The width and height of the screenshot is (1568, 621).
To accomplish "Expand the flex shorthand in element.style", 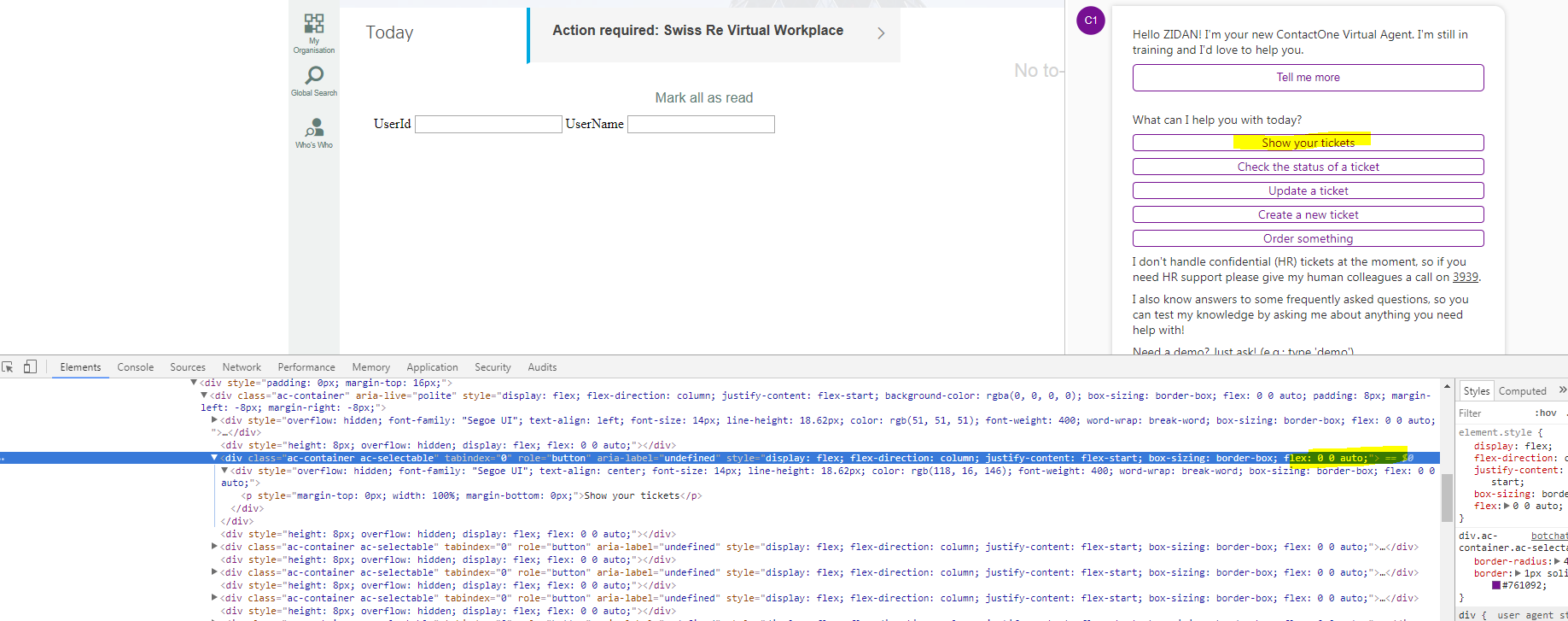I will (1507, 506).
